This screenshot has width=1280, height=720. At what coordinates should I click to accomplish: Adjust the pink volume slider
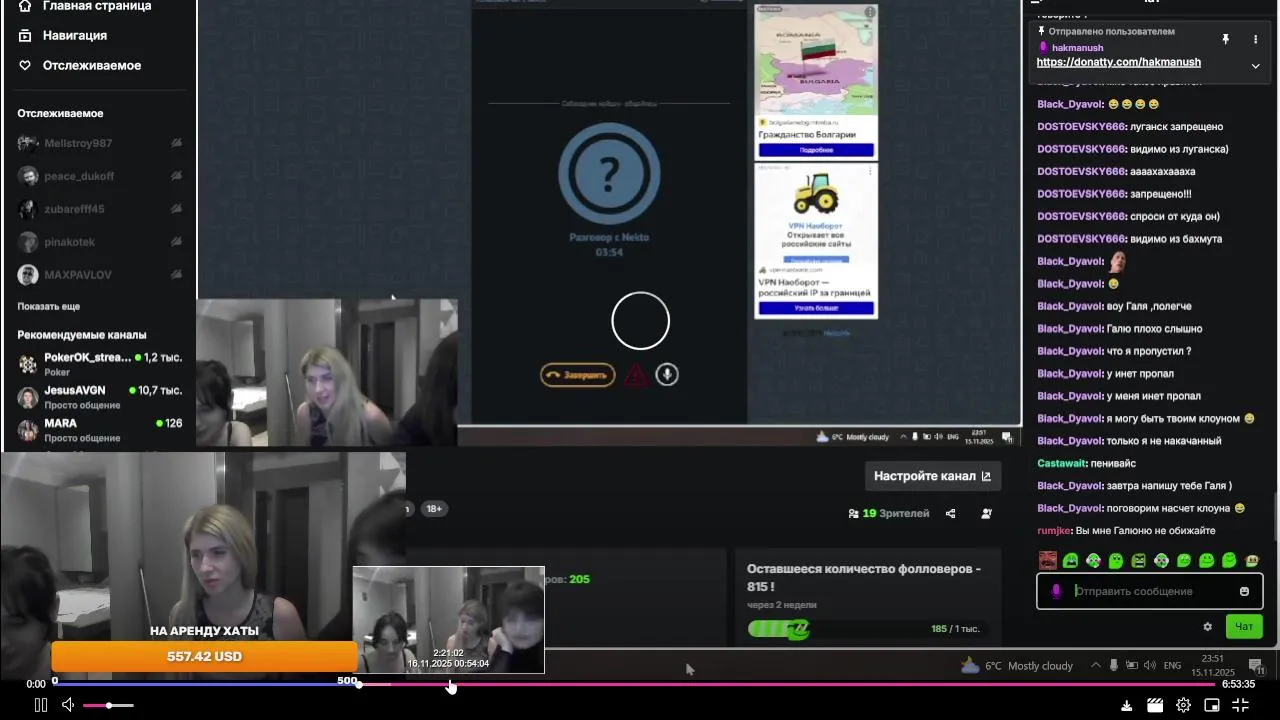[108, 706]
